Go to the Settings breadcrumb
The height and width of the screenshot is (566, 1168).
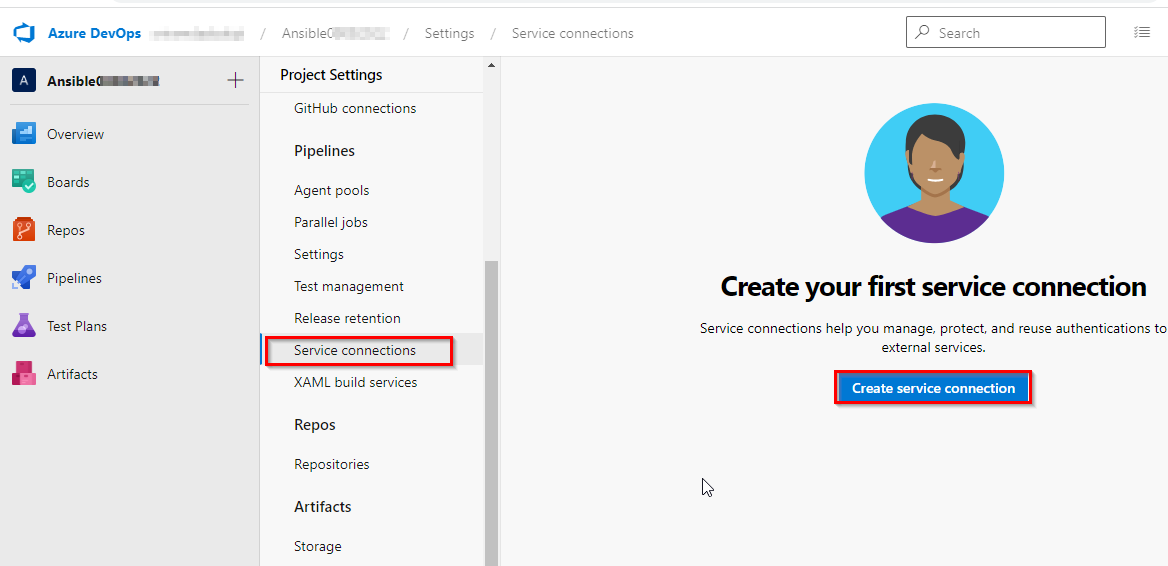[449, 34]
